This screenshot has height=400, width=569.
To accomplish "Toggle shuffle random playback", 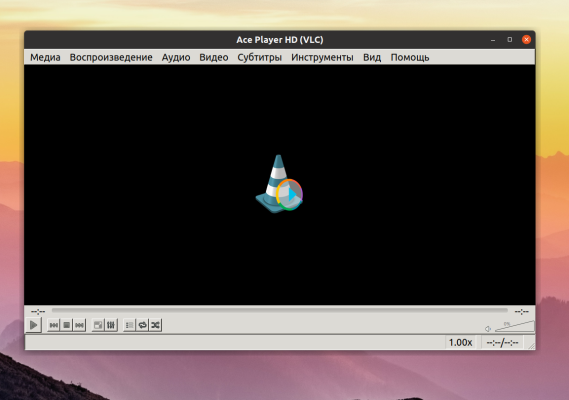I will 155,325.
